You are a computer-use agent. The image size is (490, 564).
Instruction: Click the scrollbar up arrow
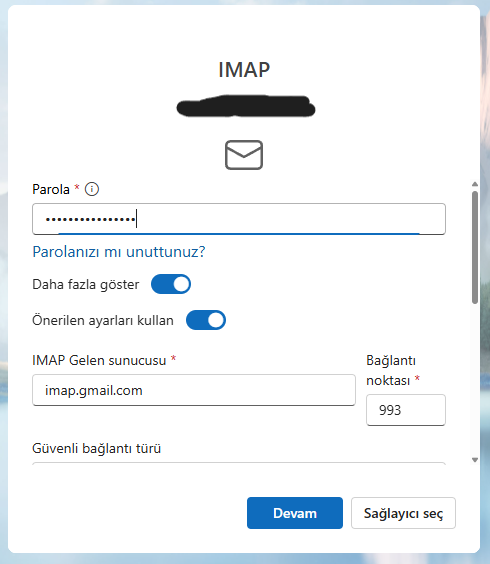475,184
